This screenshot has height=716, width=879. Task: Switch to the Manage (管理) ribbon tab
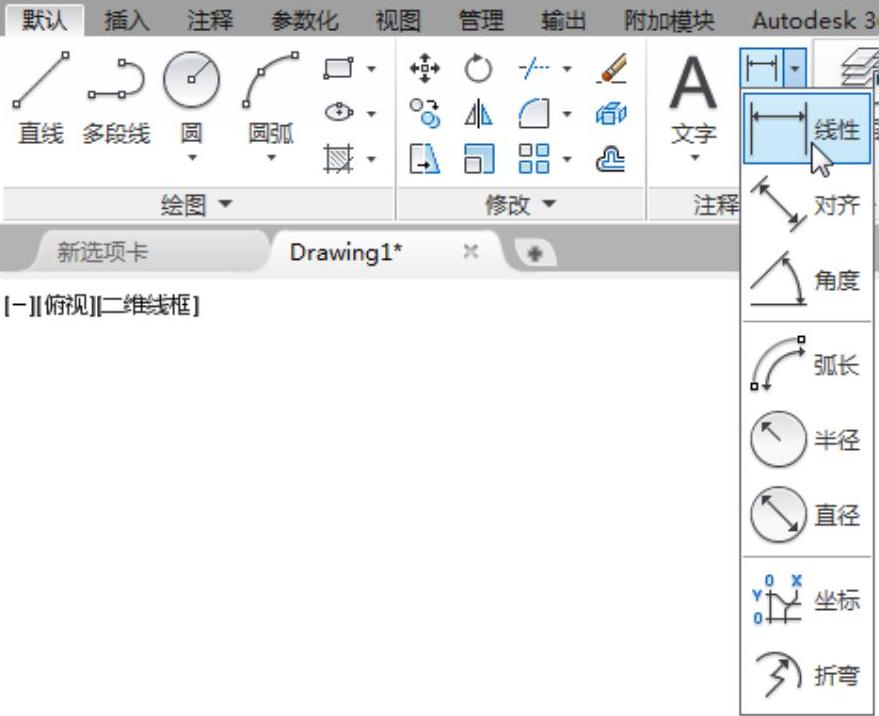[x=481, y=21]
